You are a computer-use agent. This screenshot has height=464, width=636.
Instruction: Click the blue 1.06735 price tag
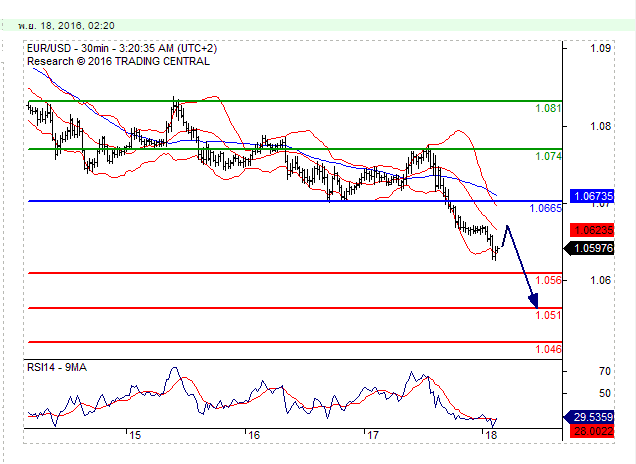(x=592, y=196)
